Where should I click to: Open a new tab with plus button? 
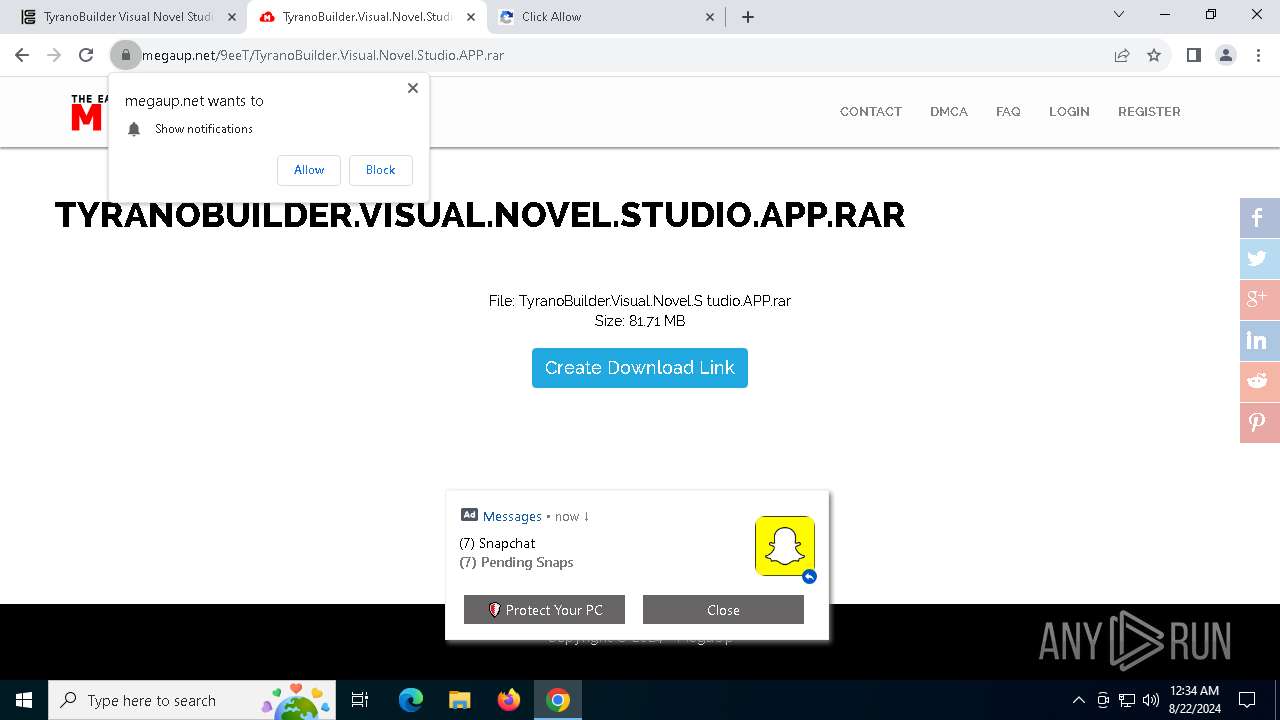[x=748, y=17]
